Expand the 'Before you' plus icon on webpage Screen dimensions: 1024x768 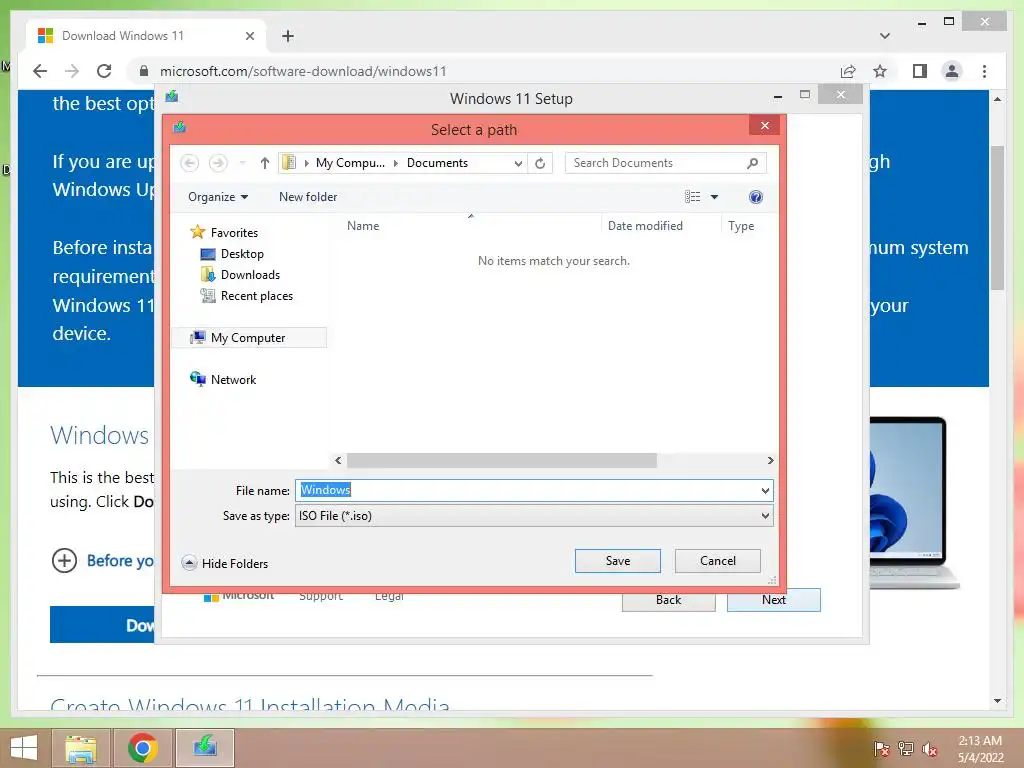pos(64,560)
